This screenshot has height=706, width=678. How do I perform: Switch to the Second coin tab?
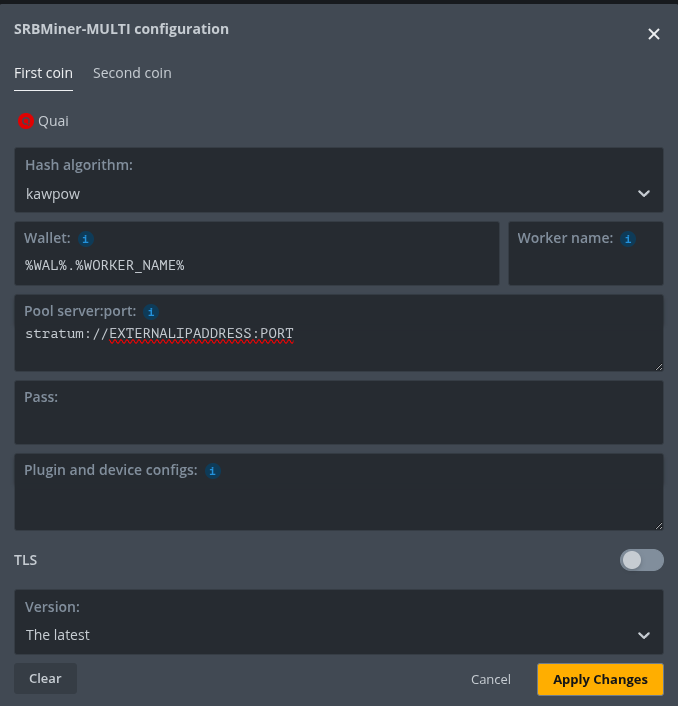pyautogui.click(x=132, y=73)
